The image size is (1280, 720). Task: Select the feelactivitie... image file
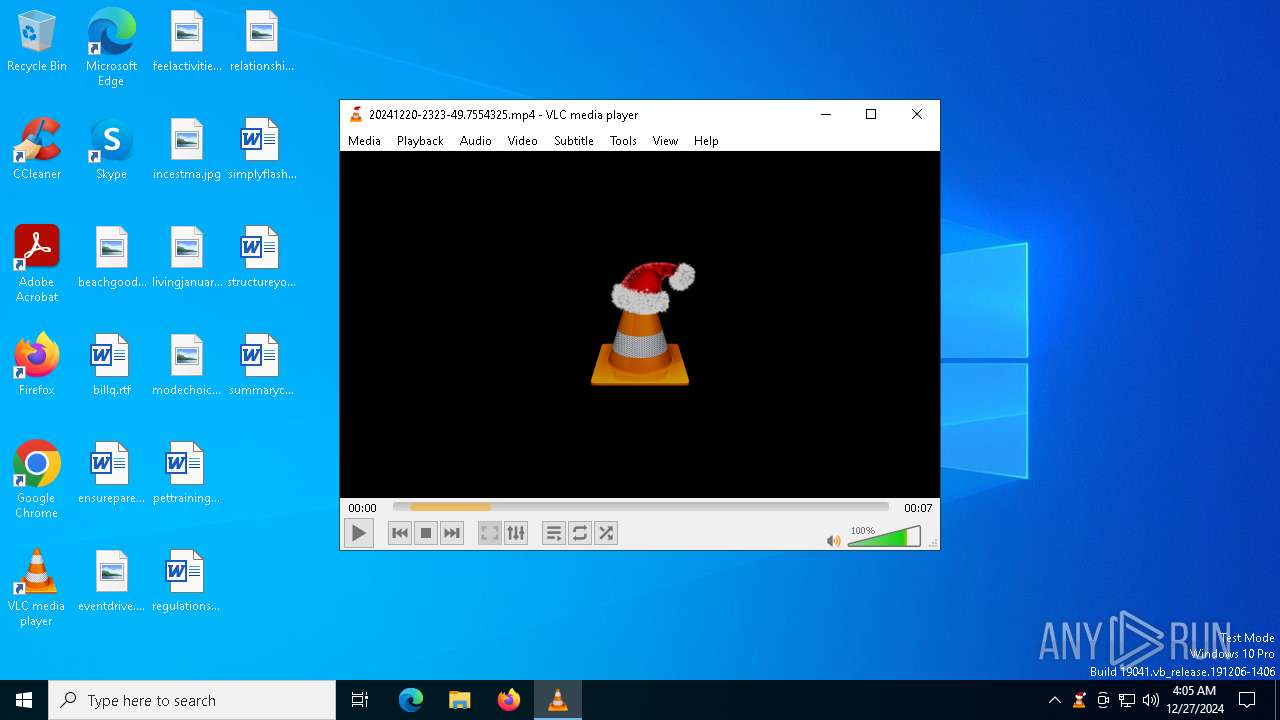186,42
